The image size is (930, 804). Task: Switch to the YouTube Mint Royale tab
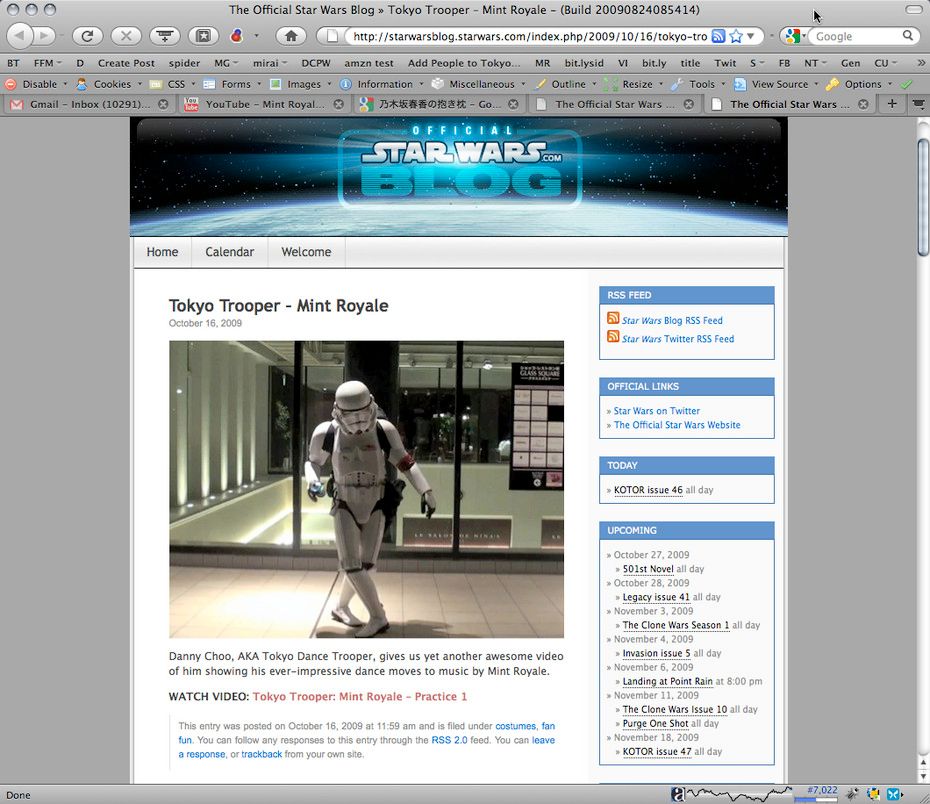pyautogui.click(x=264, y=104)
